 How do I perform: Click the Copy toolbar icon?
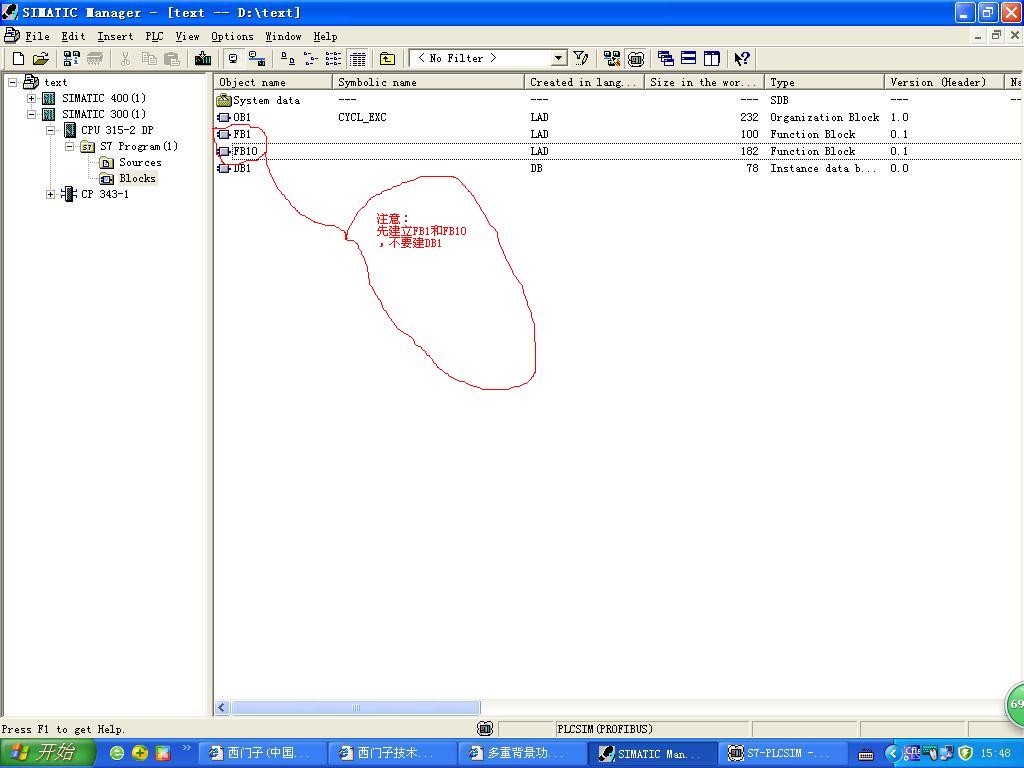(149, 59)
